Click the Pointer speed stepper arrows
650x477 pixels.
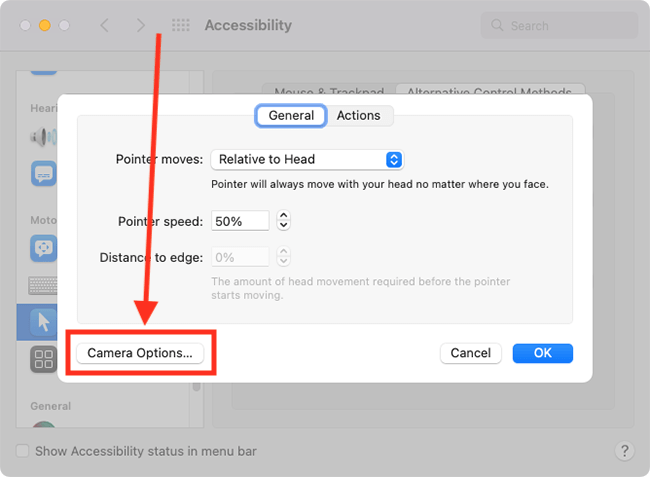pos(284,220)
